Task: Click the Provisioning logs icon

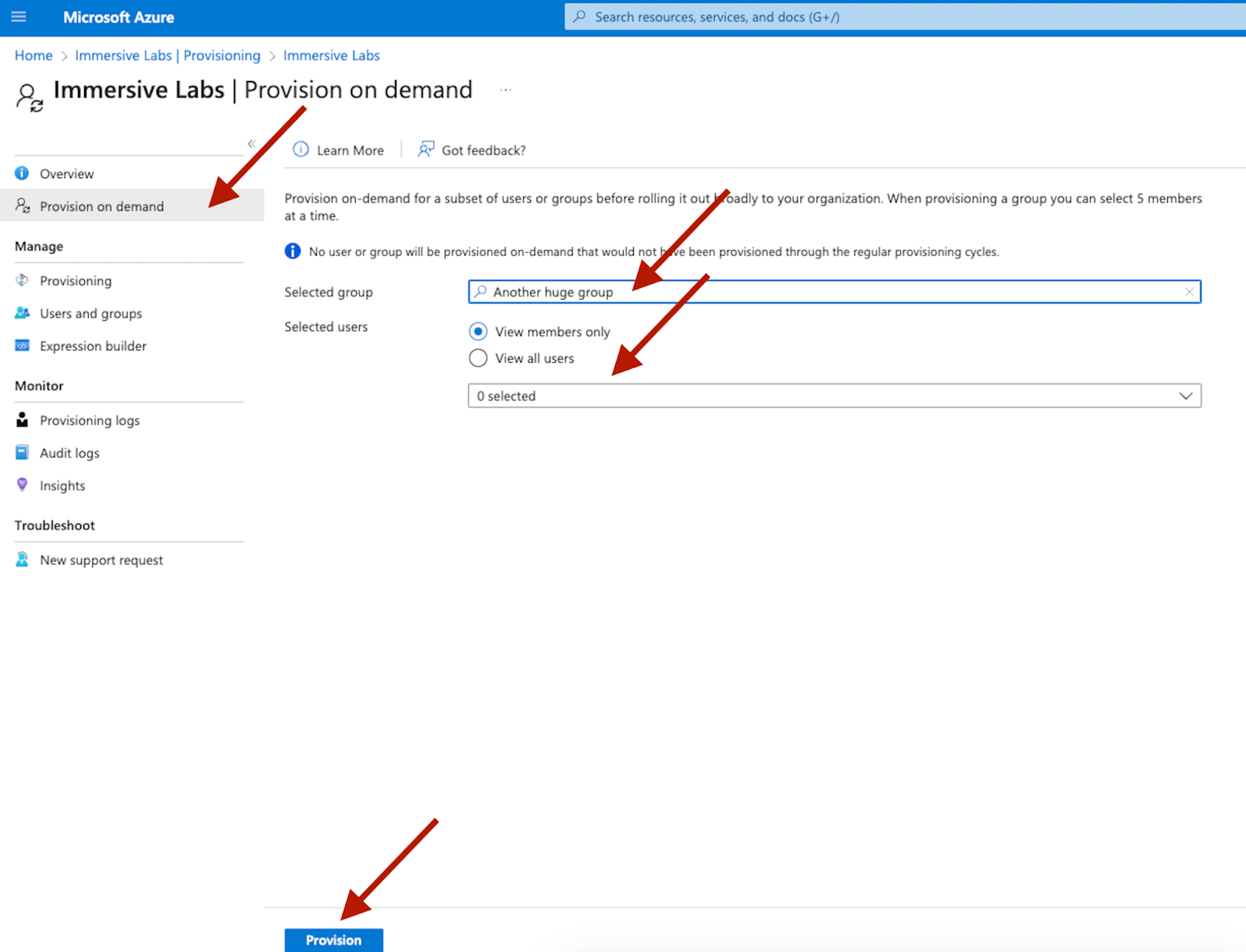Action: [x=22, y=420]
